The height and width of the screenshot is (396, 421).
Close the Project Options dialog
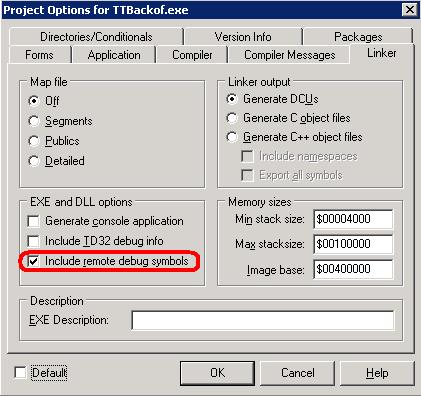(409, 10)
